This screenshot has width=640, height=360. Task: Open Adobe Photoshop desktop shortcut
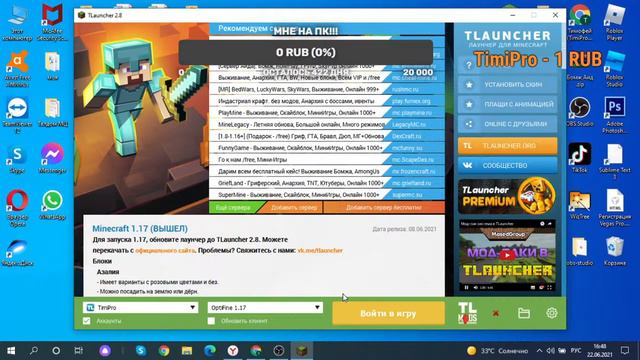pos(614,115)
